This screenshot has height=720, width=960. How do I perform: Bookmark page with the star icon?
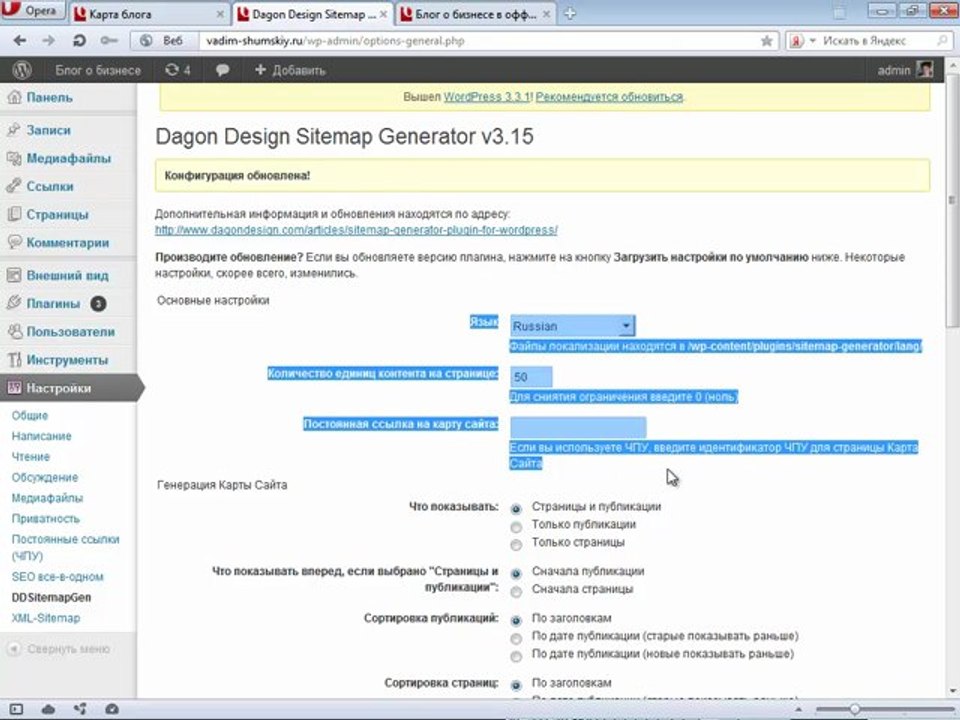coord(766,41)
